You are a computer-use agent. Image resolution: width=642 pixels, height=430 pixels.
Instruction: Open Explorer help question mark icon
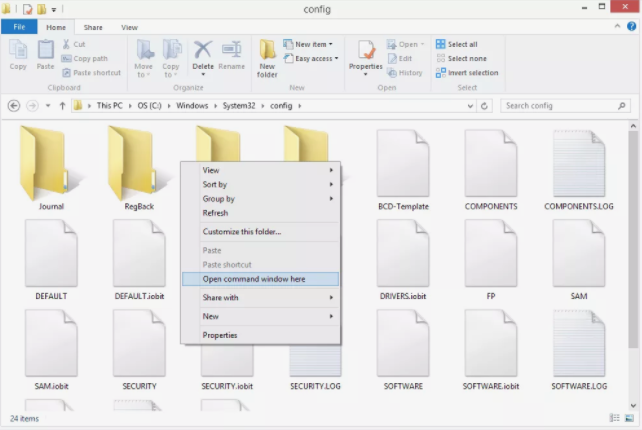pyautogui.click(x=631, y=27)
